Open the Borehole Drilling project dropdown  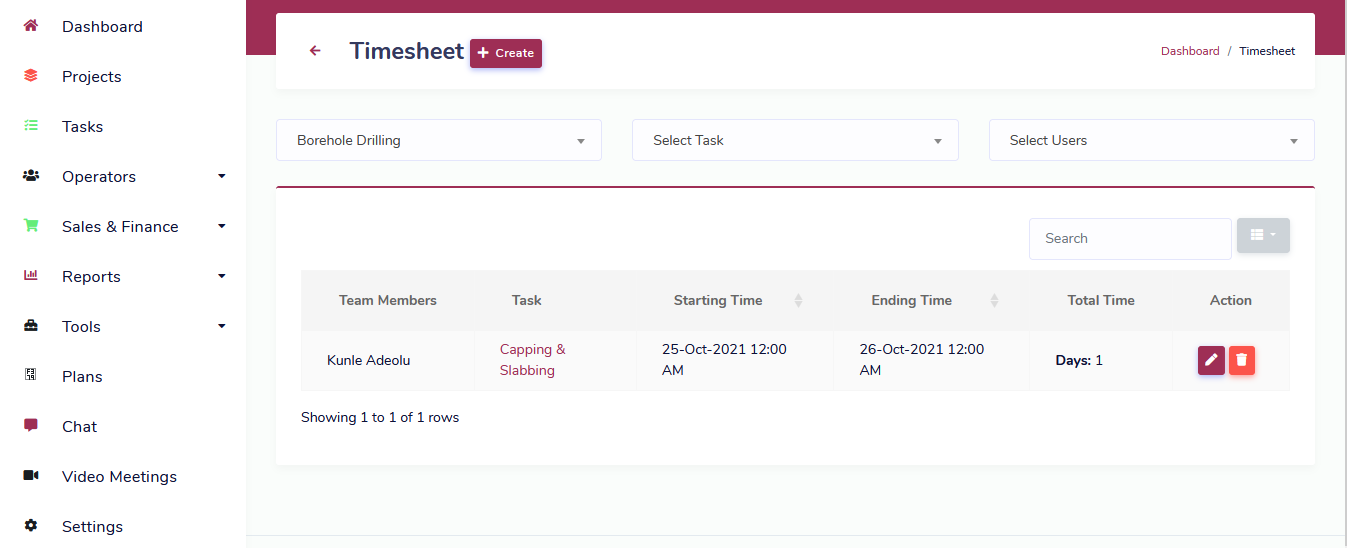[x=438, y=141]
